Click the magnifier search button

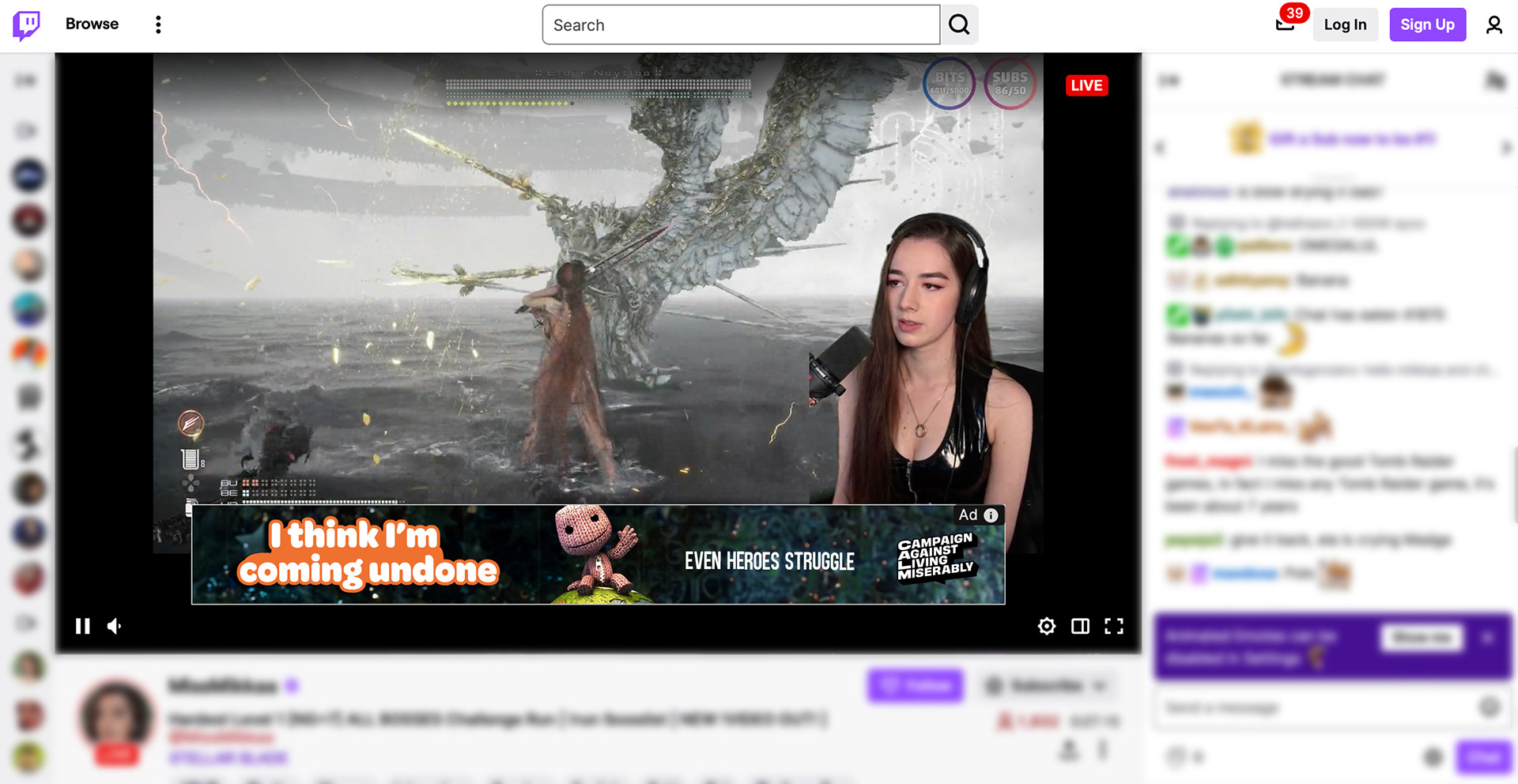(x=959, y=25)
